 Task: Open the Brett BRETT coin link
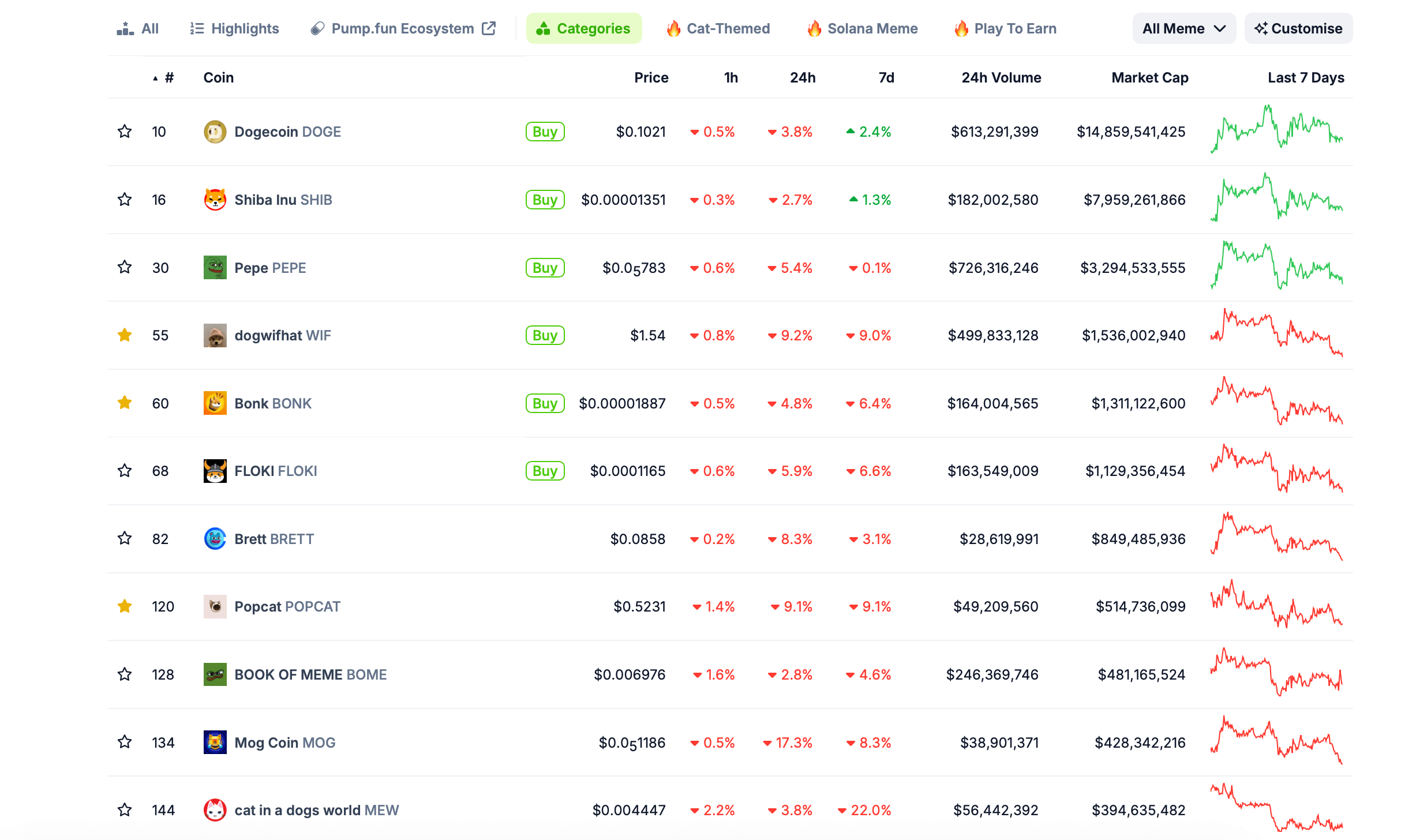[x=274, y=539]
